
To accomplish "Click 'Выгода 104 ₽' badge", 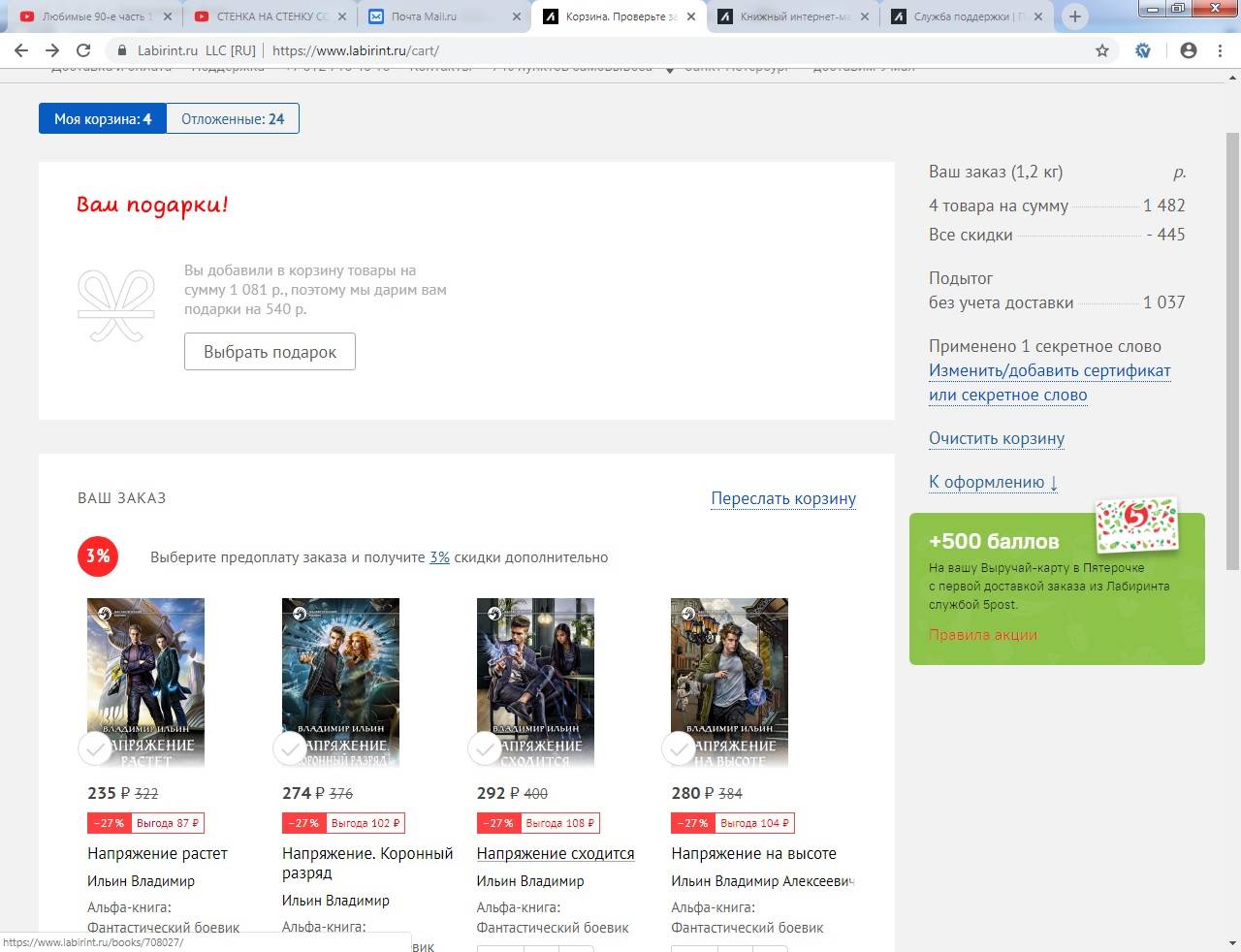I will pyautogui.click(x=754, y=823).
